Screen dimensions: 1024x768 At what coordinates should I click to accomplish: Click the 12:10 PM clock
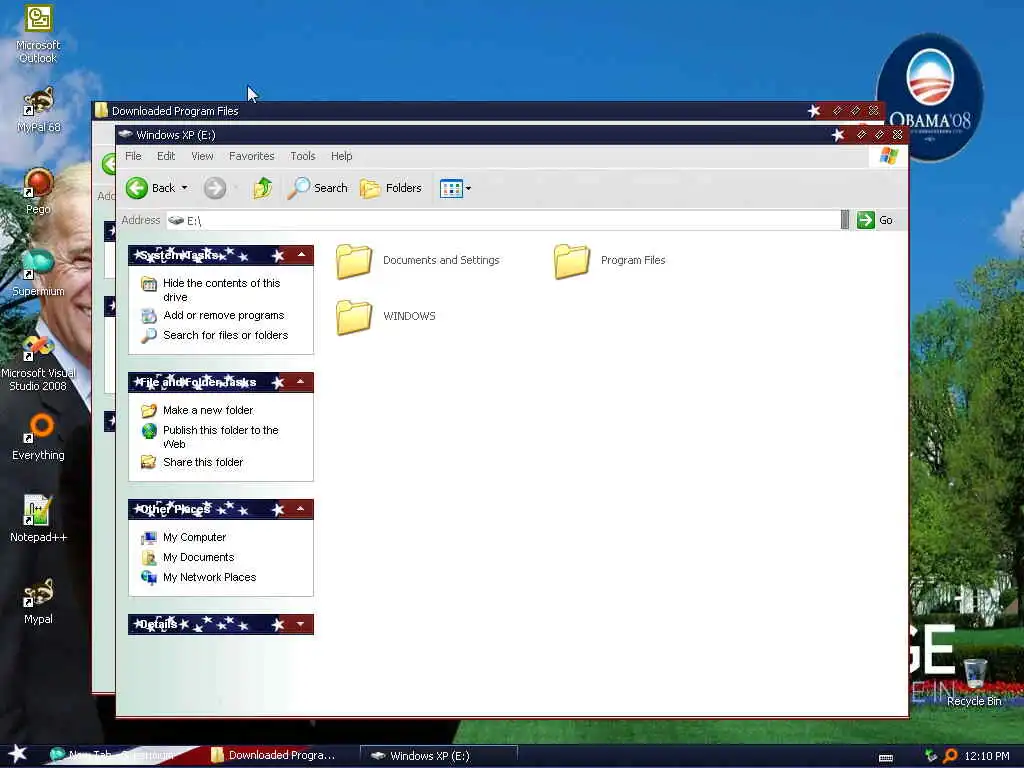[987, 756]
